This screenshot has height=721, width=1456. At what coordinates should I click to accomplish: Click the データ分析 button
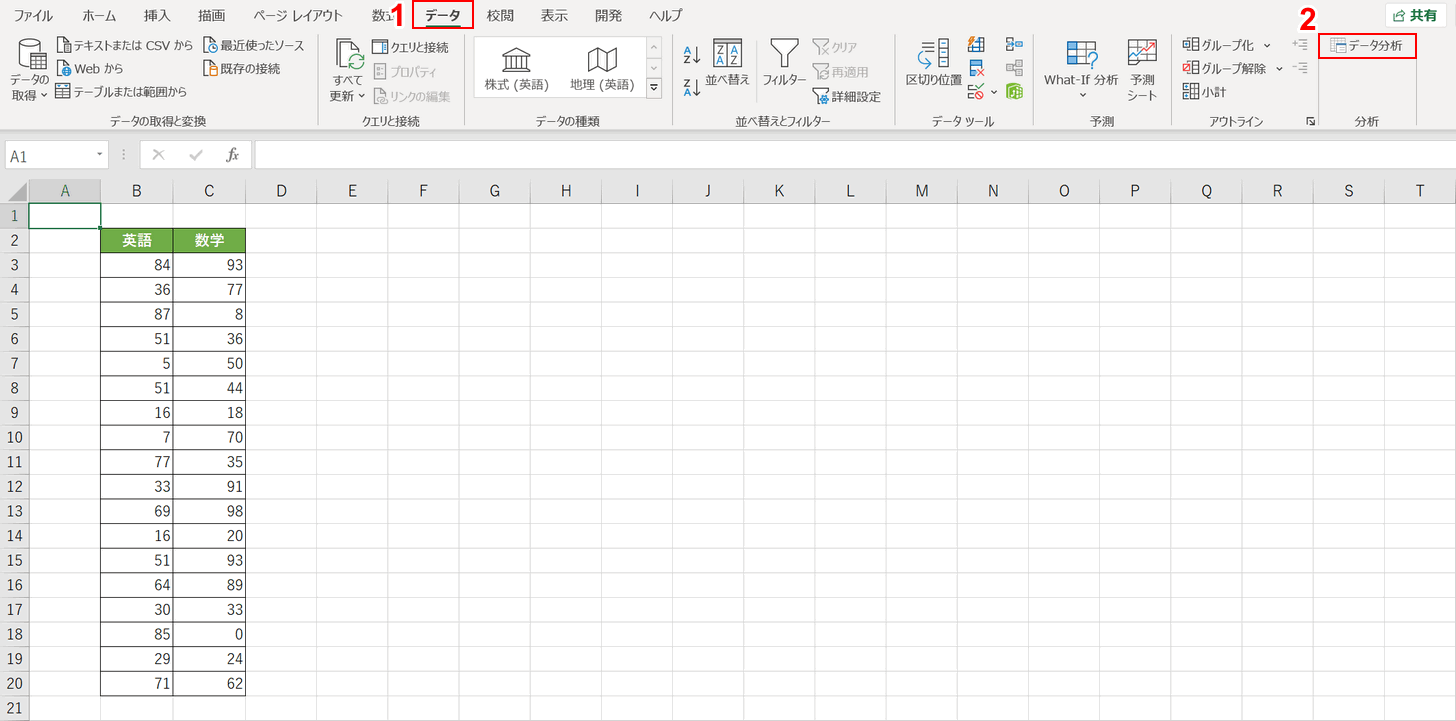click(x=1367, y=45)
